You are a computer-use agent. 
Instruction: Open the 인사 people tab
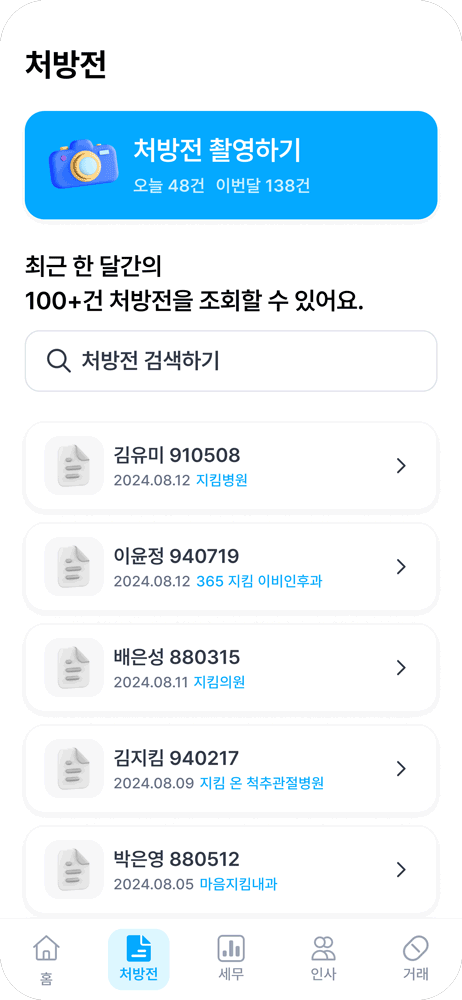click(x=324, y=958)
